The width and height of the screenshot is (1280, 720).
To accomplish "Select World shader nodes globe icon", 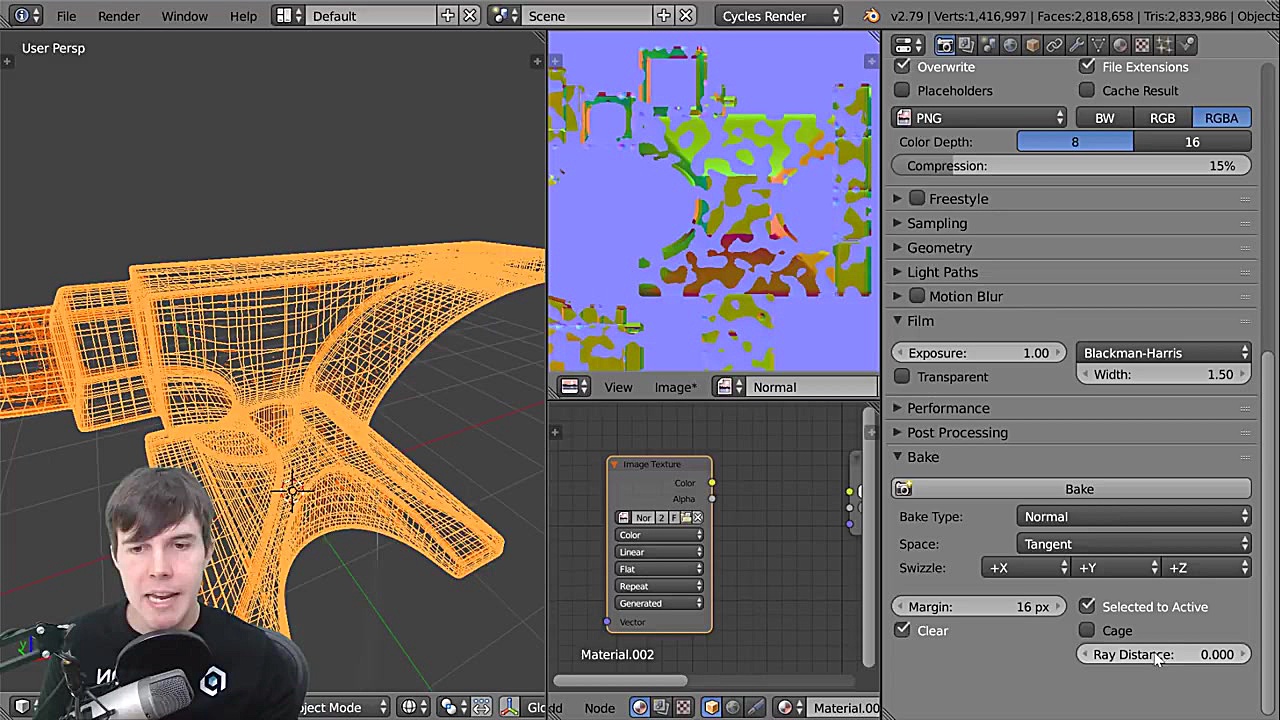I will (x=733, y=708).
